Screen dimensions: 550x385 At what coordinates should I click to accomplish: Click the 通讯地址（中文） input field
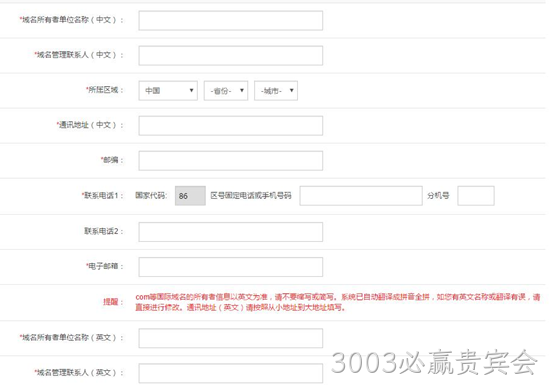[230, 126]
